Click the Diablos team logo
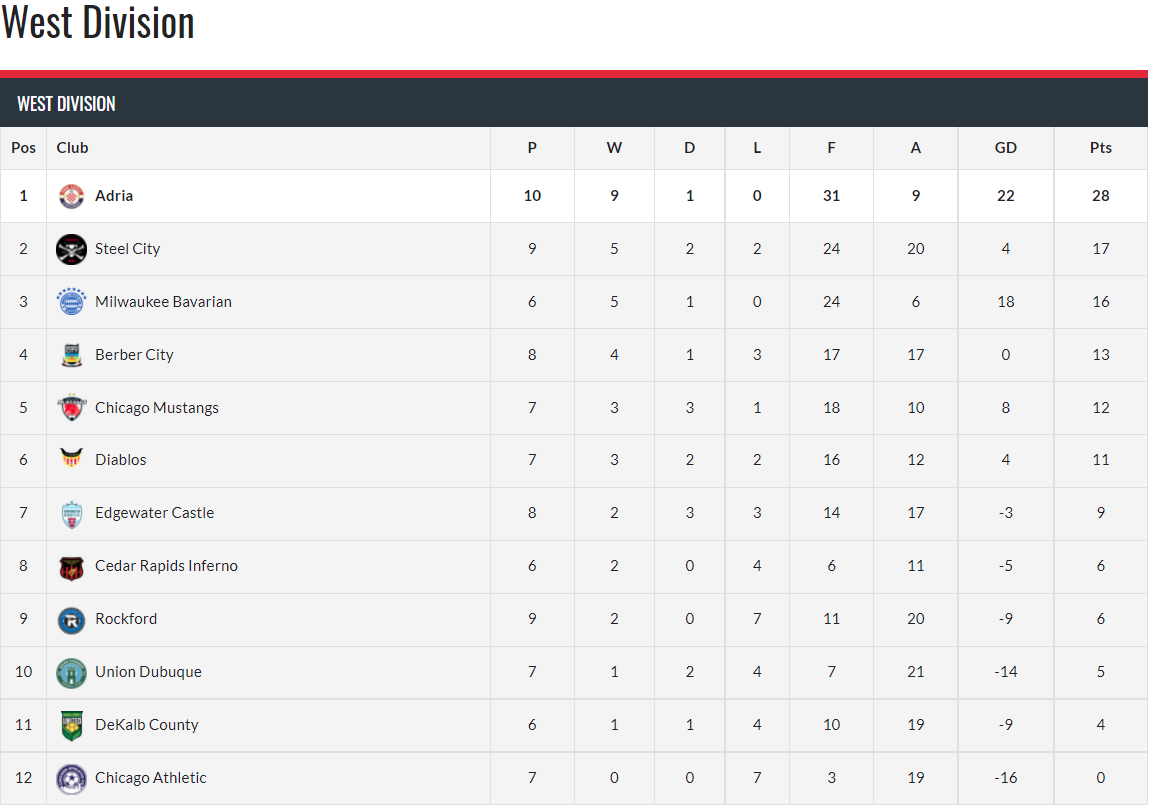The width and height of the screenshot is (1149, 805). 72,460
